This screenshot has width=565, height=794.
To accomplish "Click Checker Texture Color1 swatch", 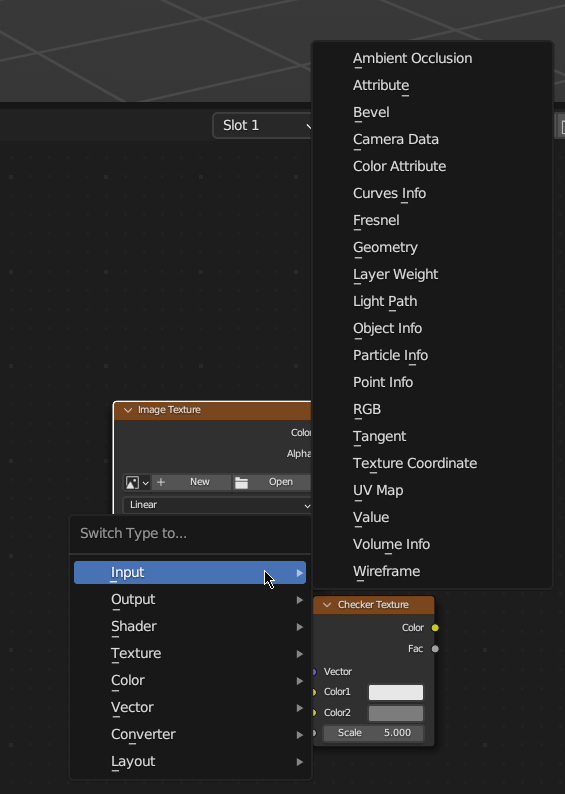I will 396,692.
